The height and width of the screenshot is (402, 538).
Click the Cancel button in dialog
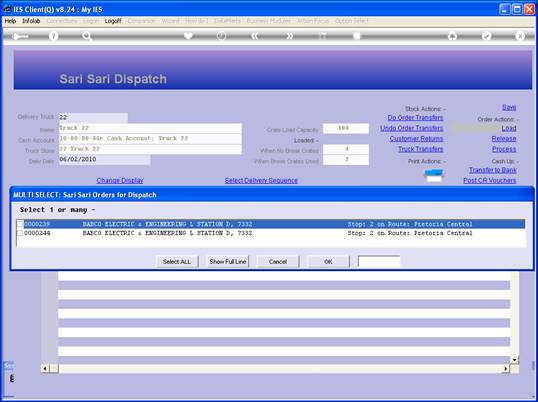pos(278,262)
